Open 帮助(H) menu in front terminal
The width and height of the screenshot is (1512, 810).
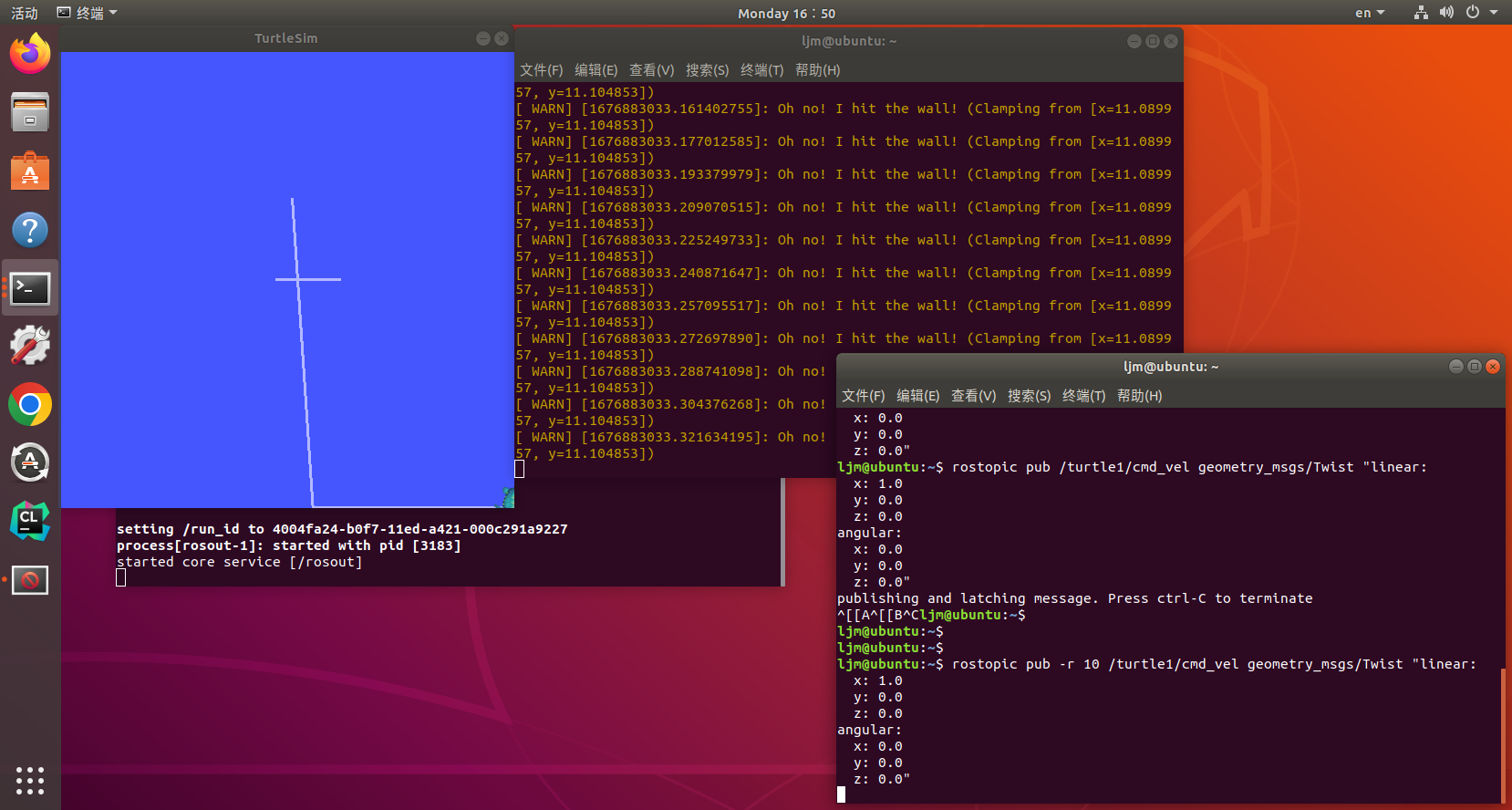point(1140,396)
